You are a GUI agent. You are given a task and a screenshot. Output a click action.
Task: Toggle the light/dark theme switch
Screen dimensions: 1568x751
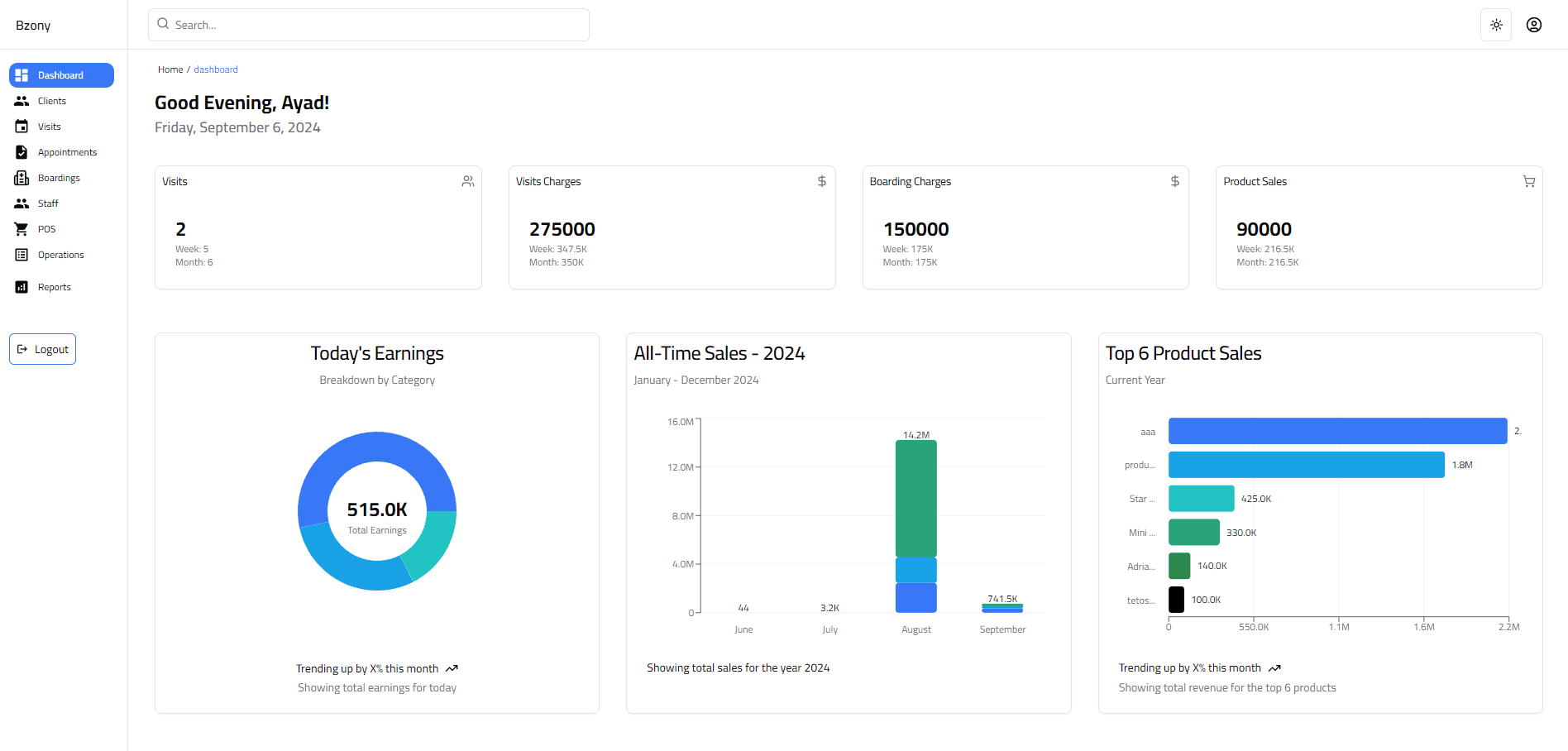tap(1496, 24)
